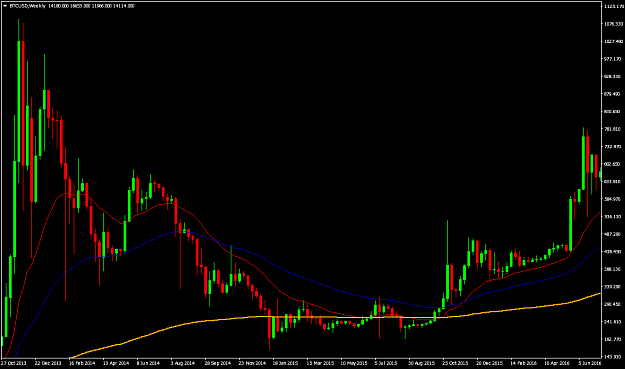Click the 1076.330 price scale label

(613, 24)
